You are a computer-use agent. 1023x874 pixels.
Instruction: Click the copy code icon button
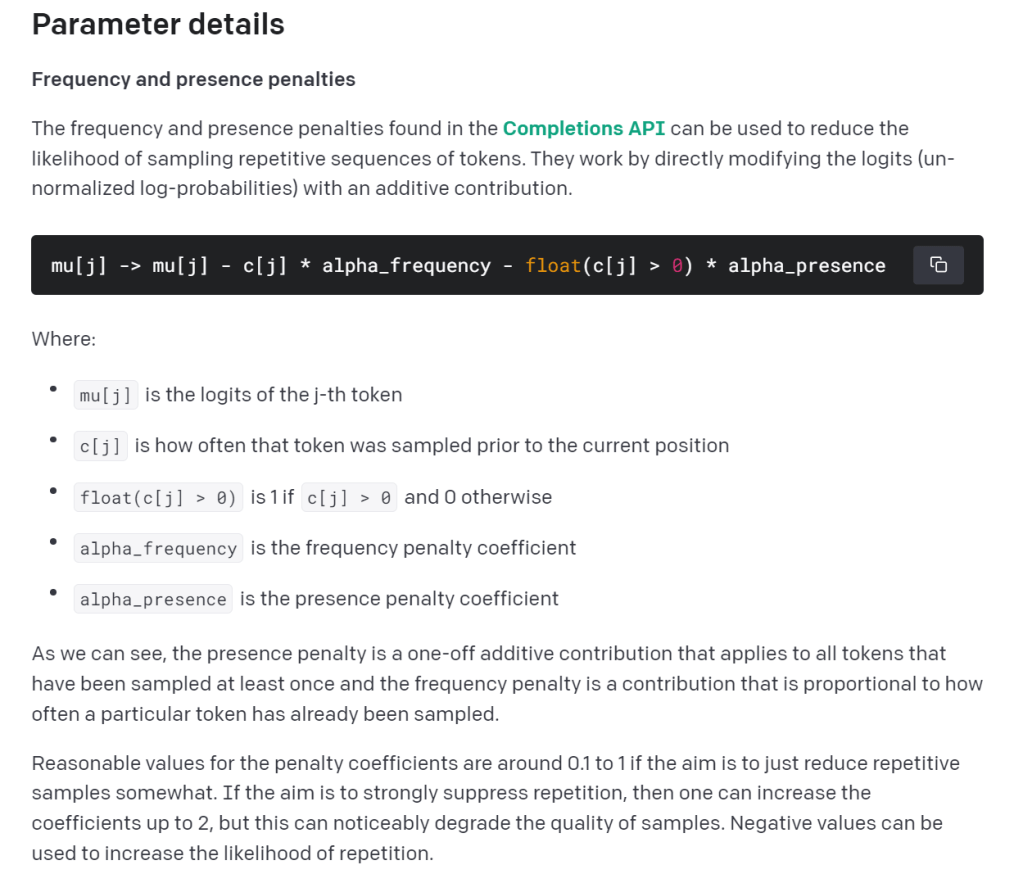pos(938,265)
